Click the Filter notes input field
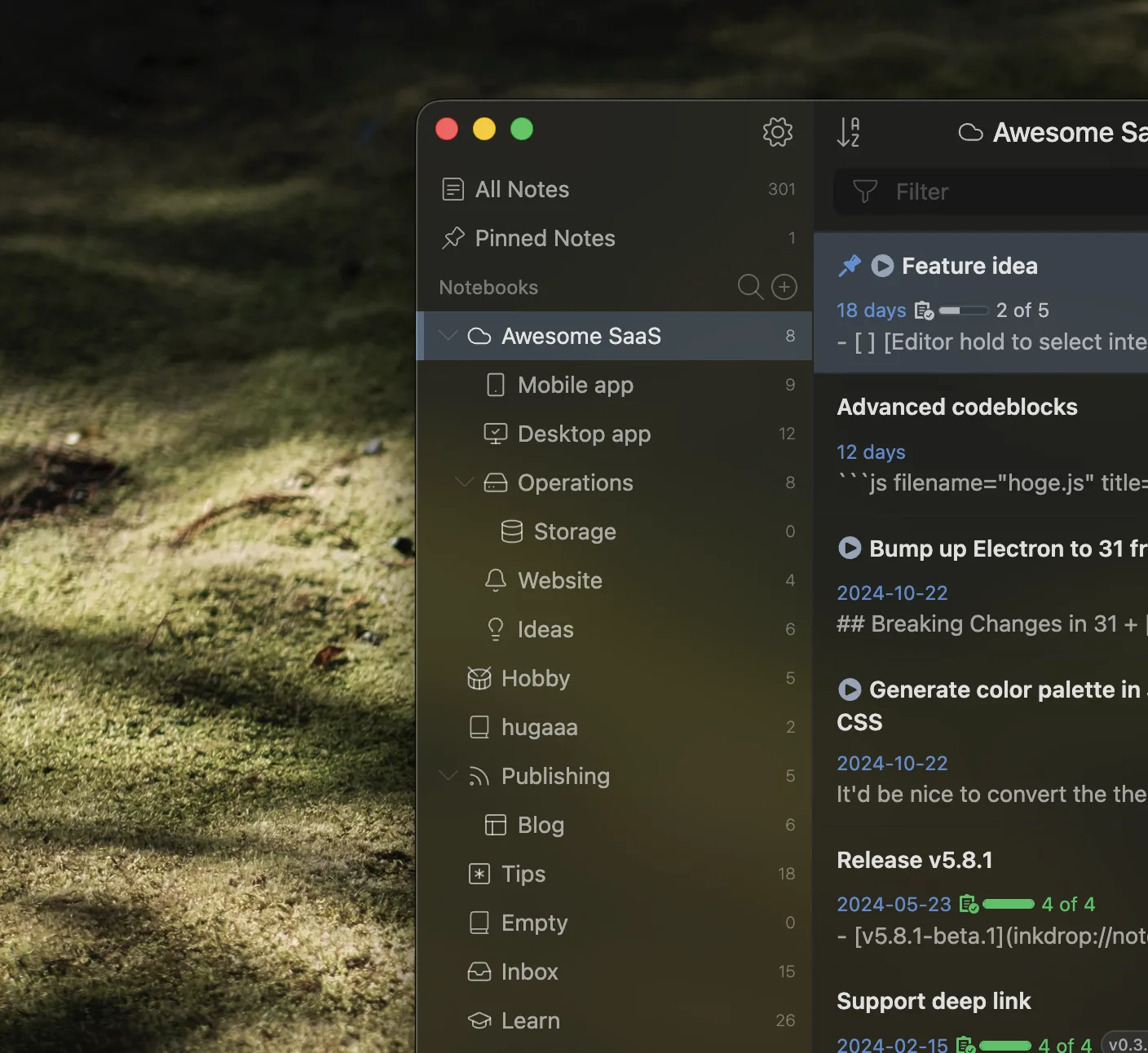The image size is (1148, 1053). coord(991,192)
